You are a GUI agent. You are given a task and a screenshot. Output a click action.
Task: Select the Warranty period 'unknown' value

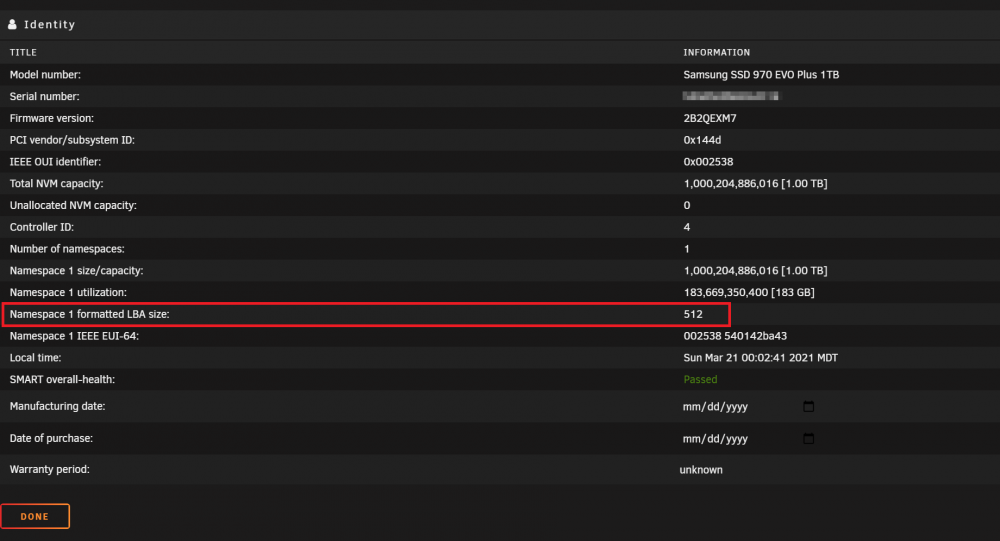(x=701, y=470)
